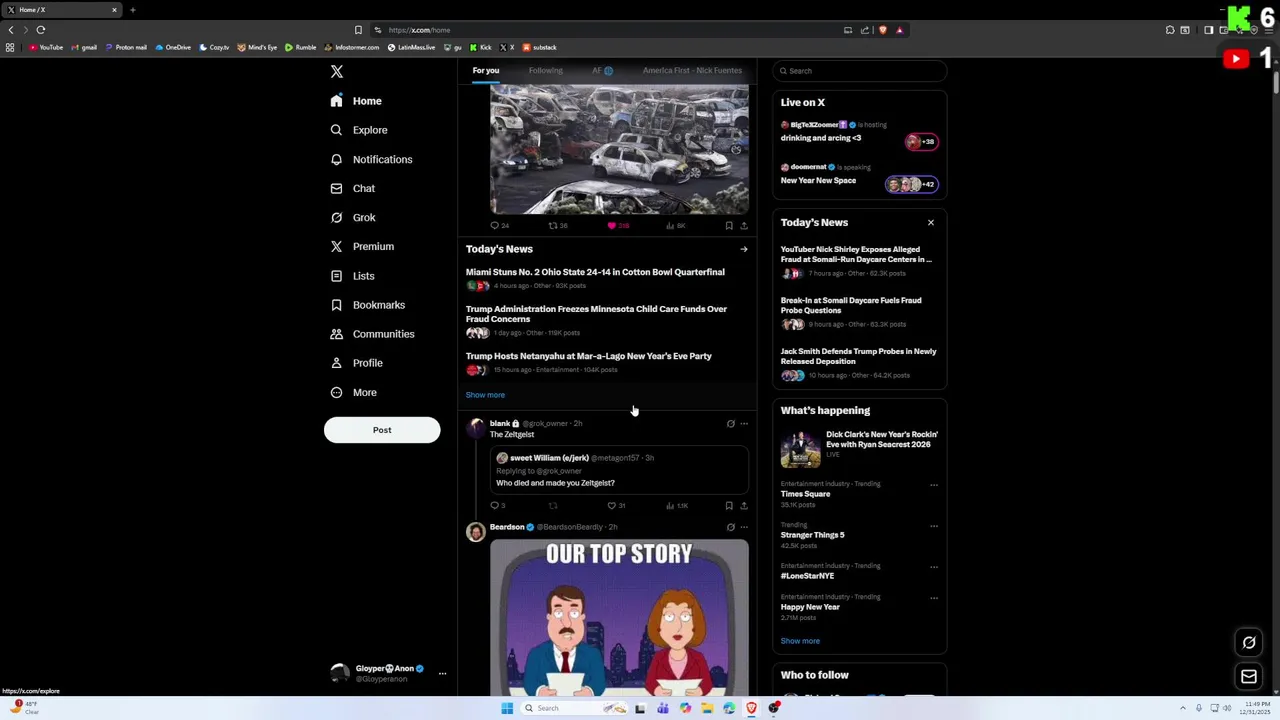Click the X search field
Screen dimensions: 1280x720
(x=860, y=71)
